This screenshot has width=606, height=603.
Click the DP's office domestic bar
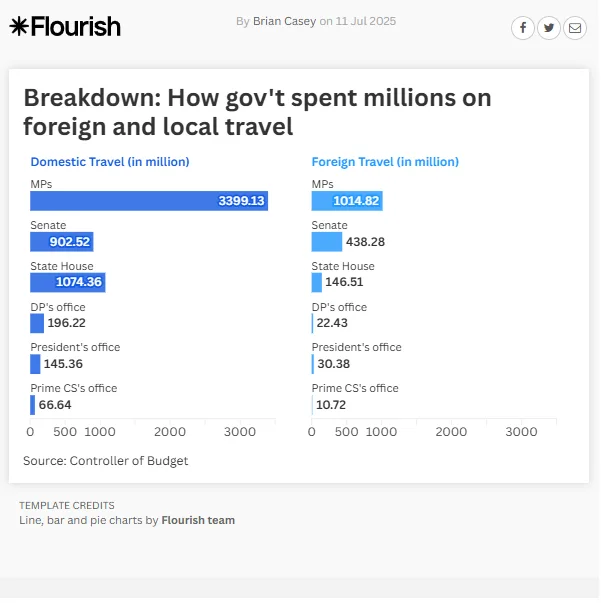coord(37,323)
